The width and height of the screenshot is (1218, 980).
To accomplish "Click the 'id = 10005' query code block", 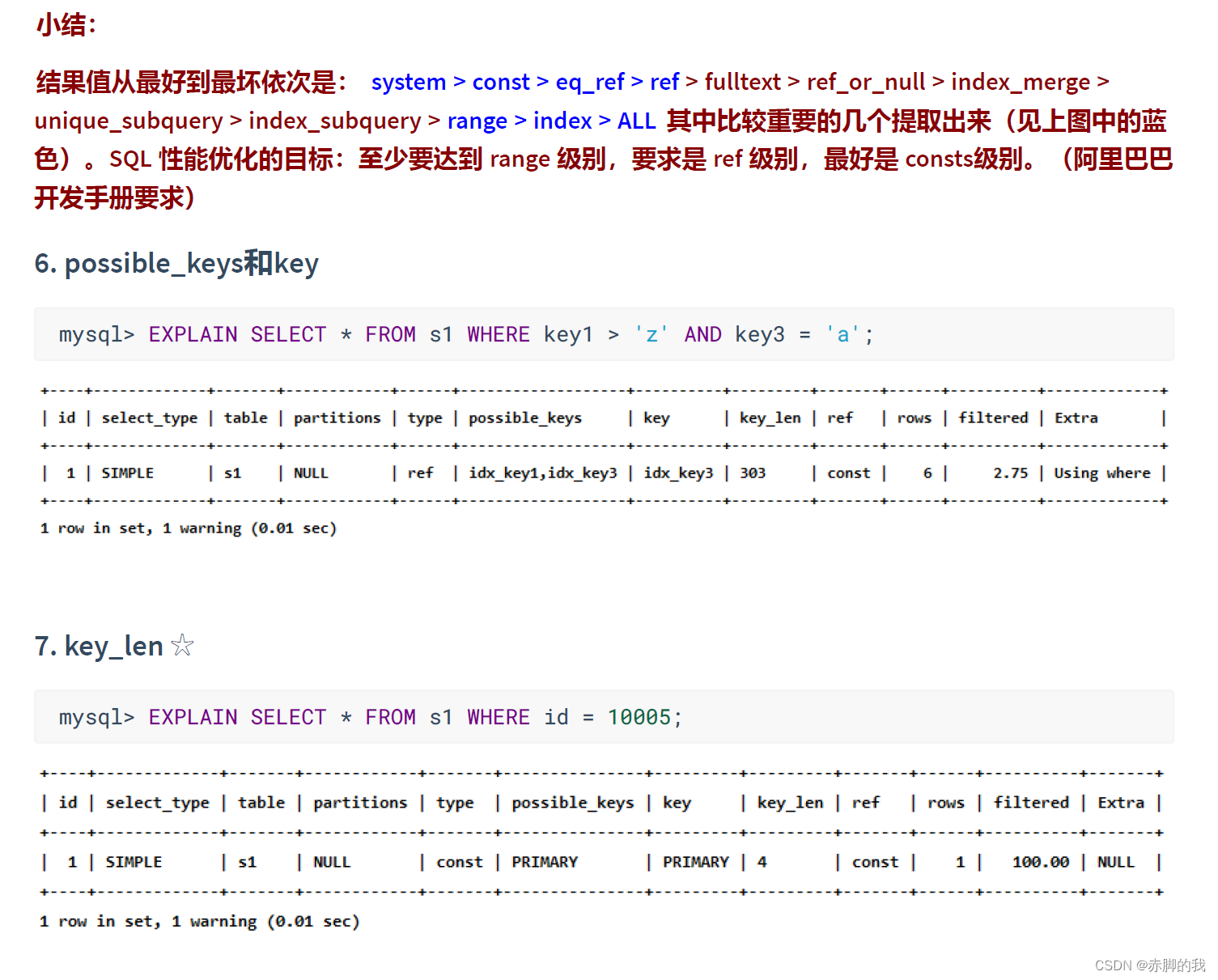I will point(604,717).
